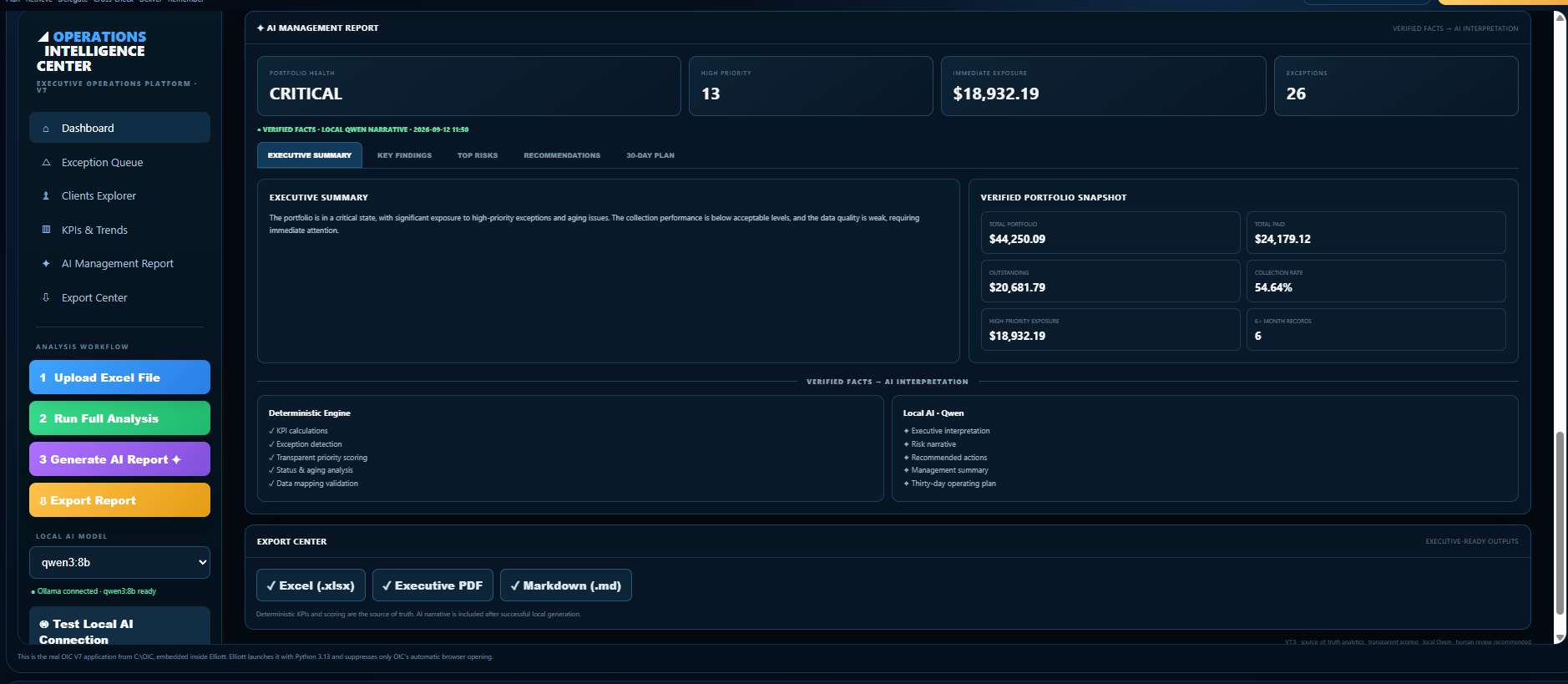Click the Exceptions 26 card
The width and height of the screenshot is (1568, 684).
1396,86
